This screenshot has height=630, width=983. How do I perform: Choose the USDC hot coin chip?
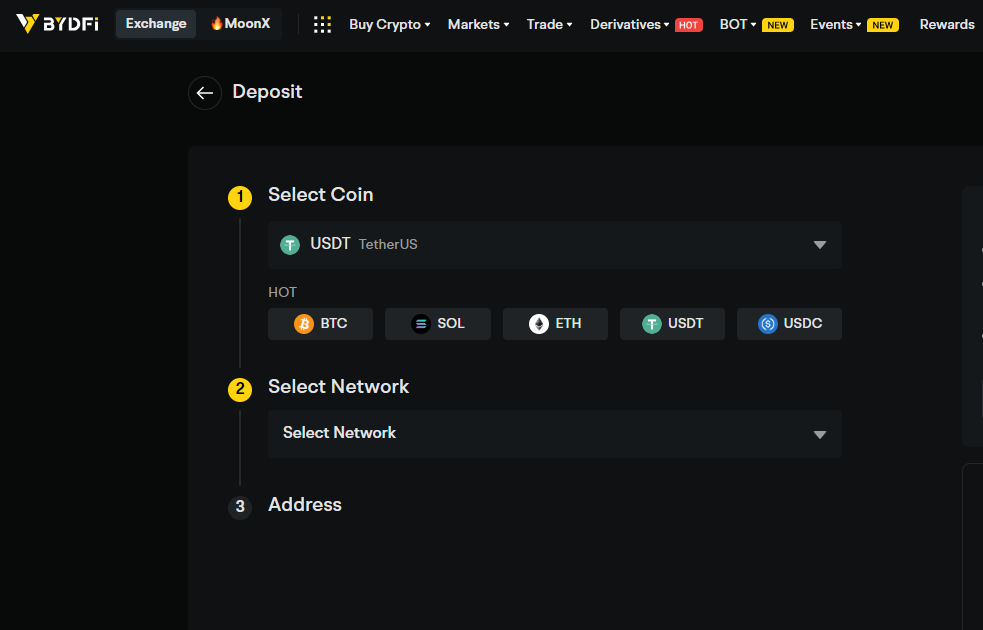pyautogui.click(x=789, y=324)
